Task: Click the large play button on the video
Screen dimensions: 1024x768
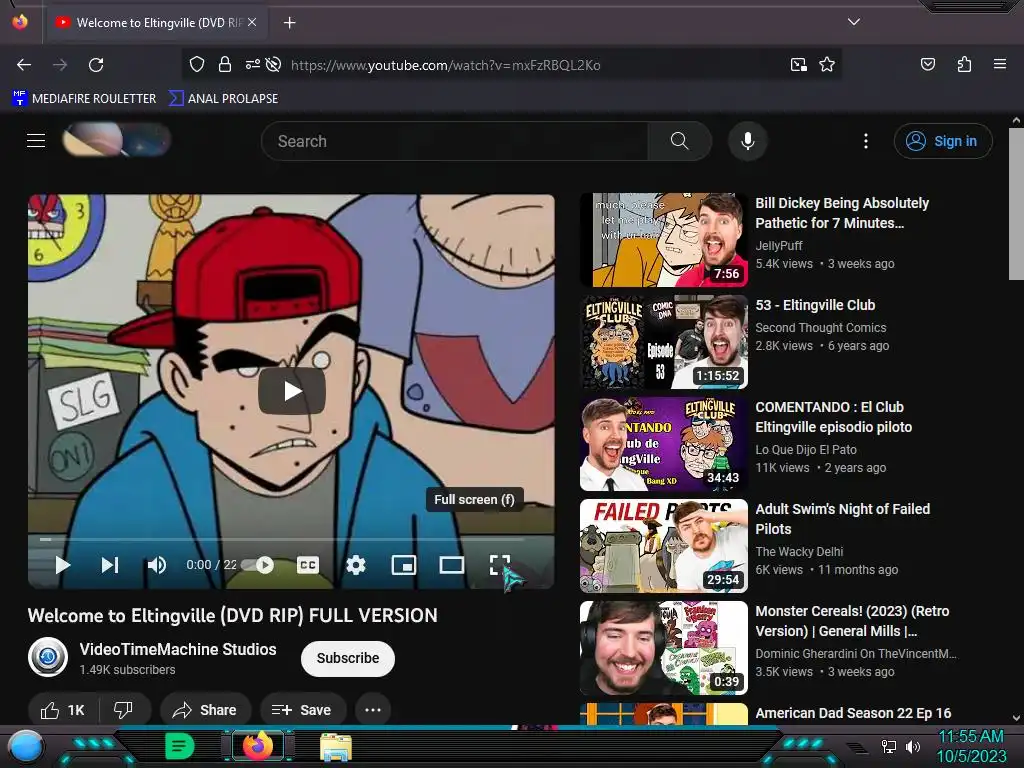Action: click(x=292, y=391)
